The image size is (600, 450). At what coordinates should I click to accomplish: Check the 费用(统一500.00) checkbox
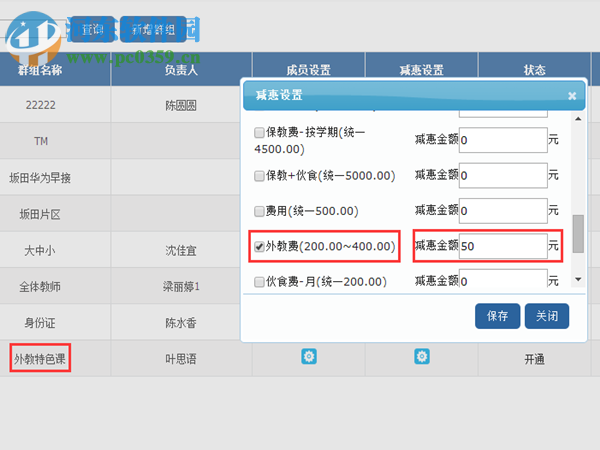point(259,211)
